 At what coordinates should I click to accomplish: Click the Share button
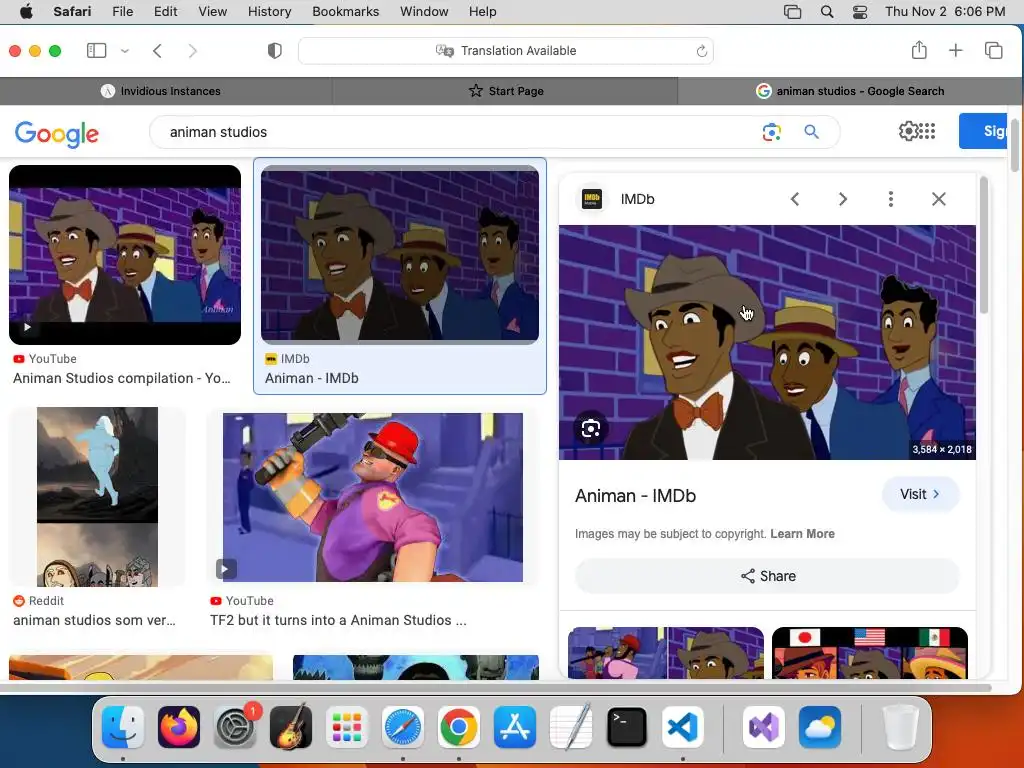767,576
